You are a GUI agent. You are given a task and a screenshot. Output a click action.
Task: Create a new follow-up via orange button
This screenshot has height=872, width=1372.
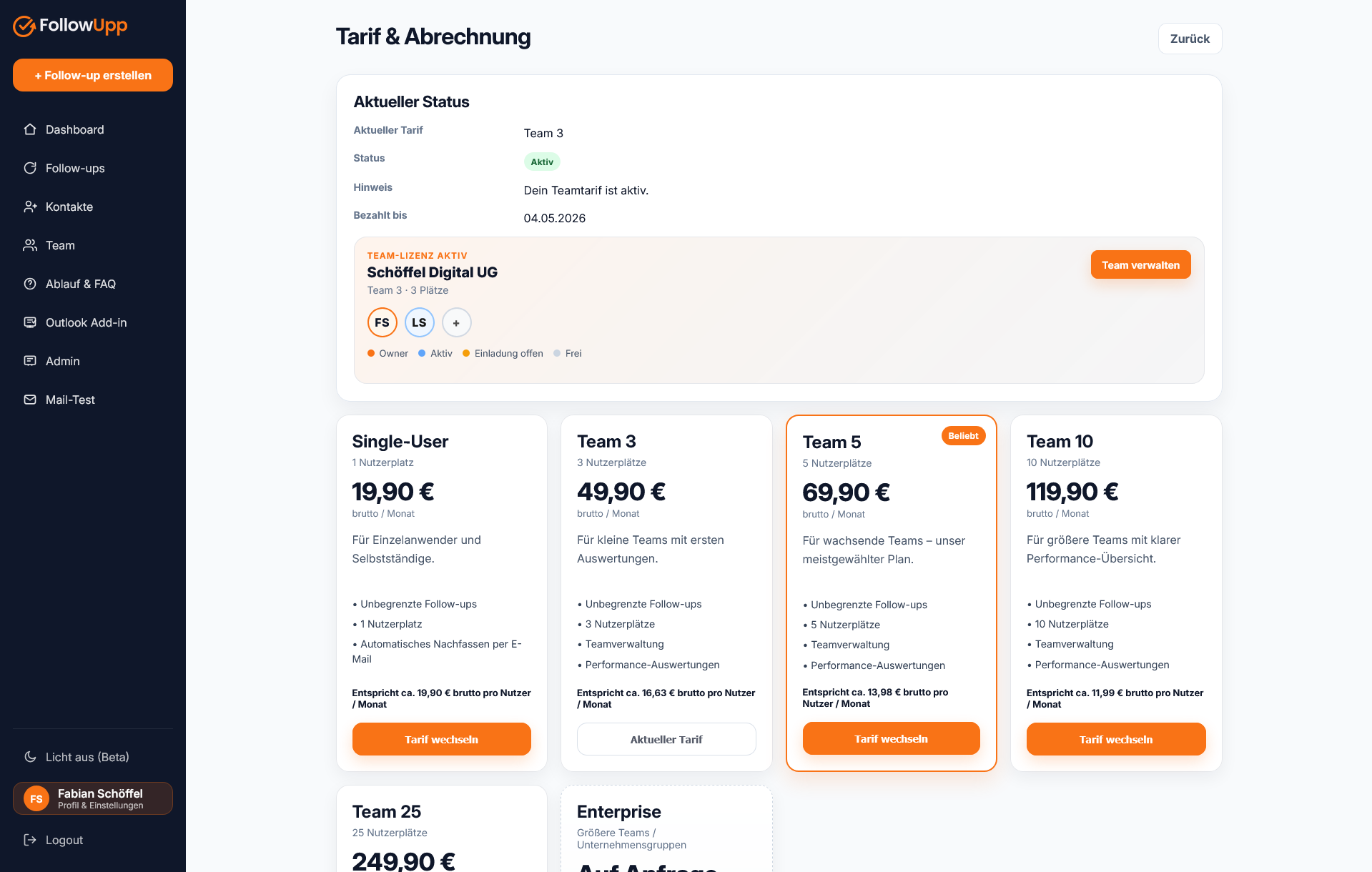click(93, 75)
